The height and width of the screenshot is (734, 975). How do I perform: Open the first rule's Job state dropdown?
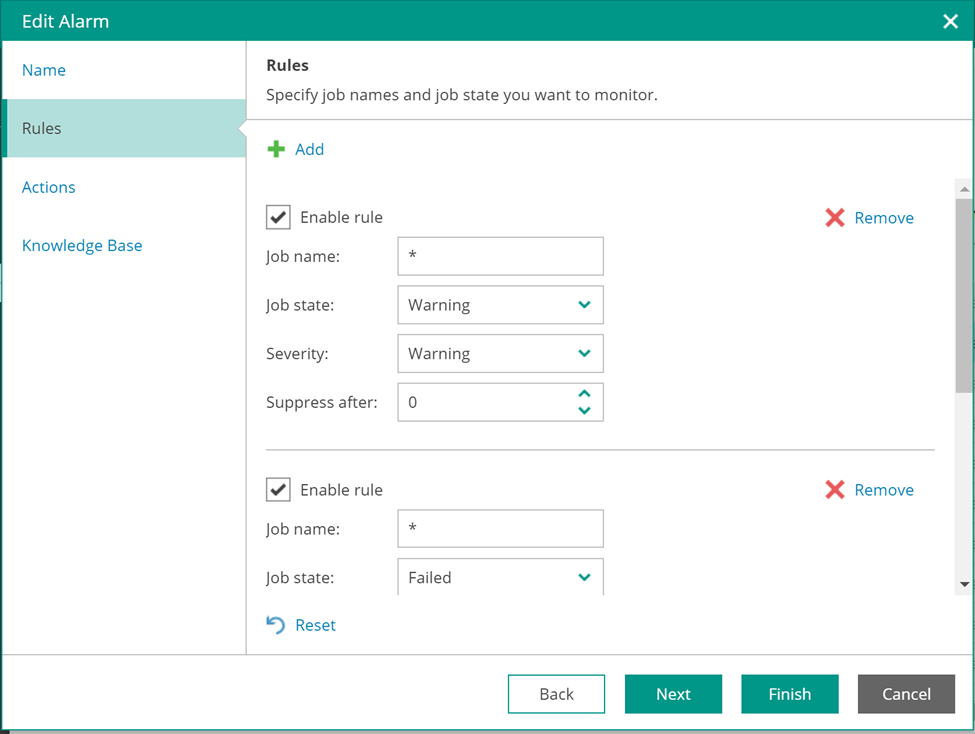click(x=500, y=305)
